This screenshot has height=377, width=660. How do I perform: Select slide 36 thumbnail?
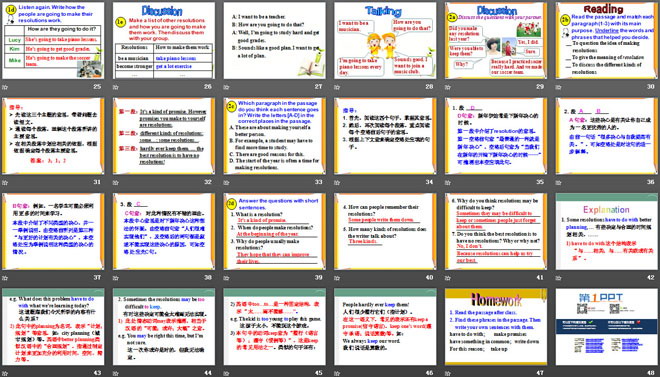(x=607, y=136)
